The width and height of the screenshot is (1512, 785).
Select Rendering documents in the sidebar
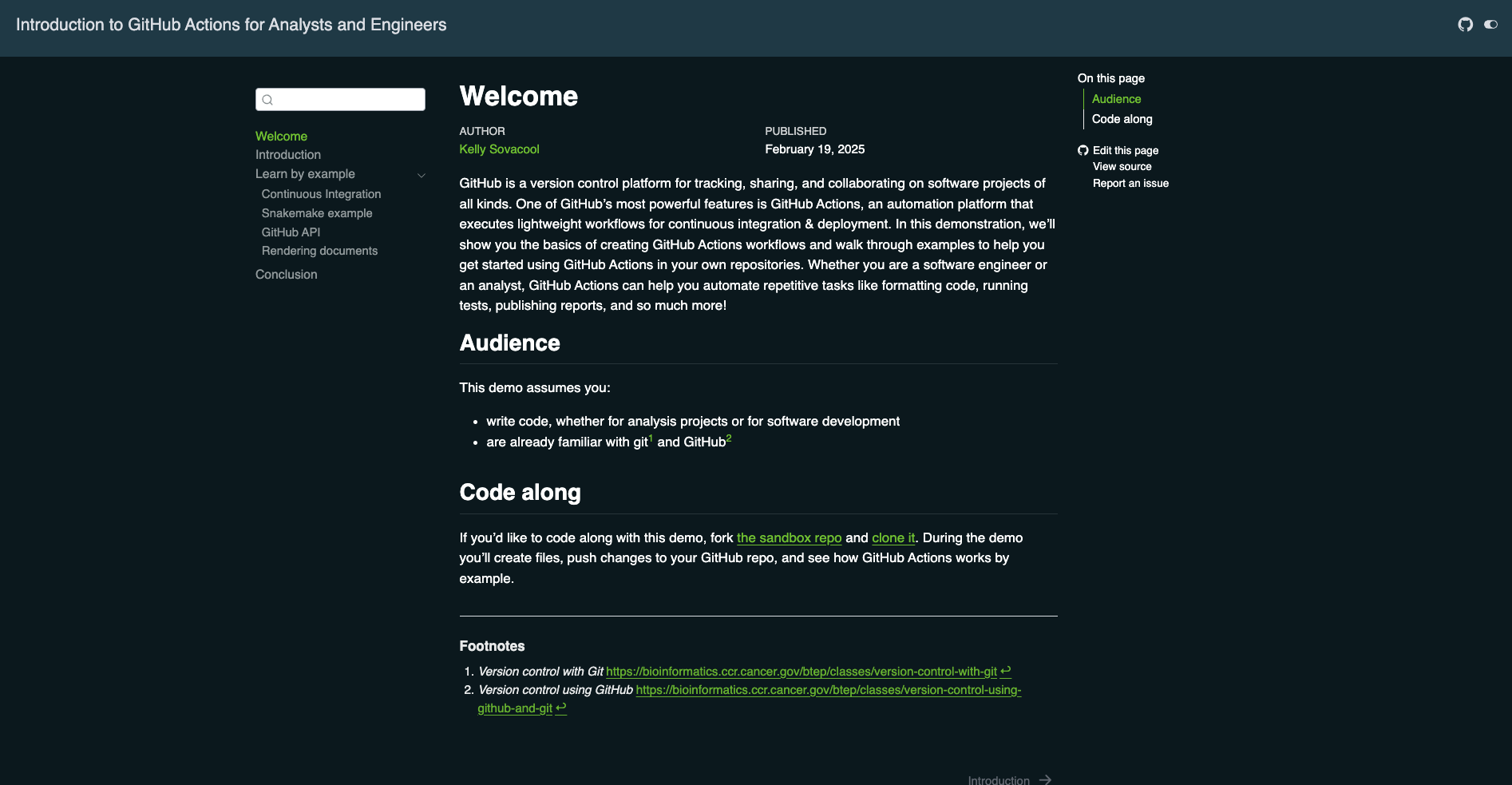(x=319, y=251)
